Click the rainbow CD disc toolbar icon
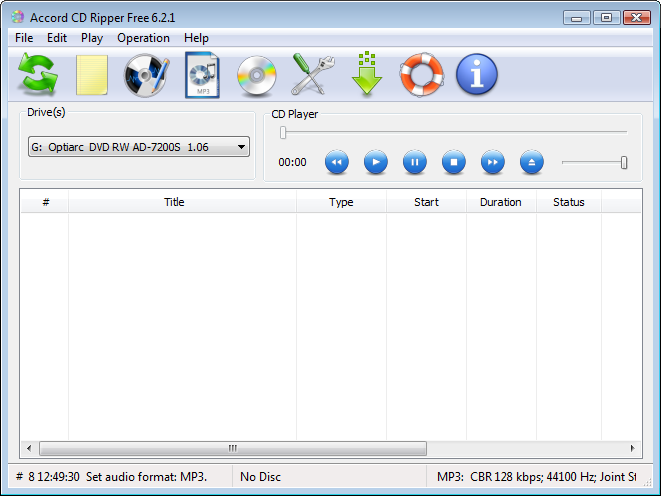The height and width of the screenshot is (496, 661). pyautogui.click(x=256, y=75)
